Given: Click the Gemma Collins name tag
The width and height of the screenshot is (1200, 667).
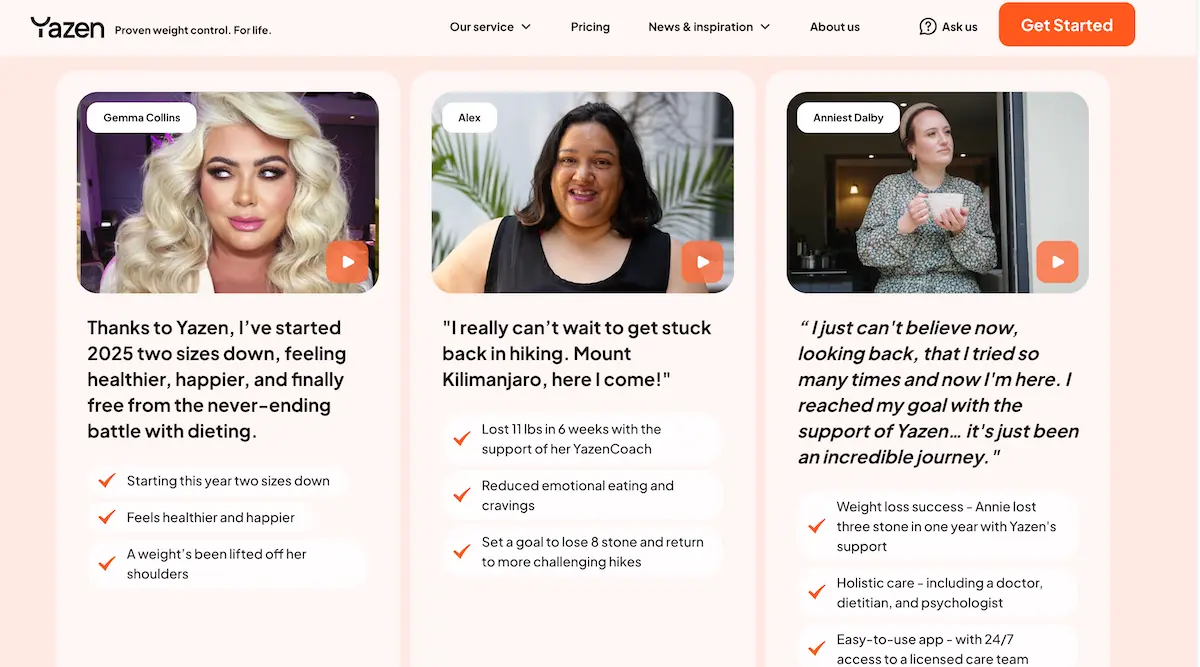Looking at the screenshot, I should coord(142,118).
